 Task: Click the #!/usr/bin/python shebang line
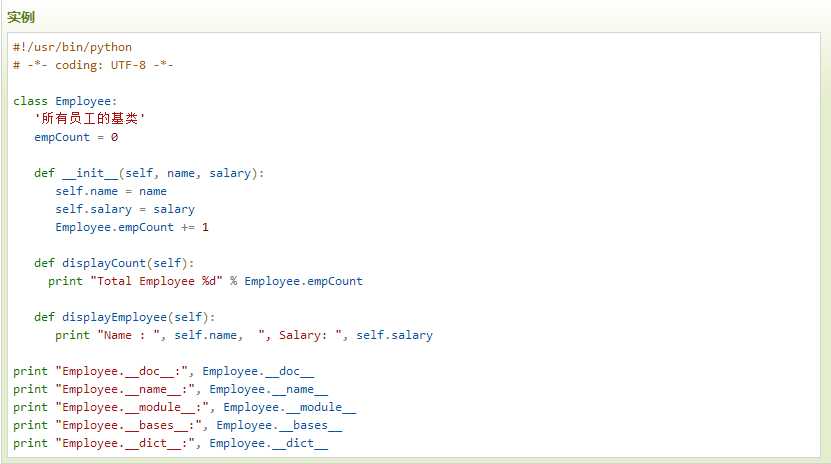[72, 47]
